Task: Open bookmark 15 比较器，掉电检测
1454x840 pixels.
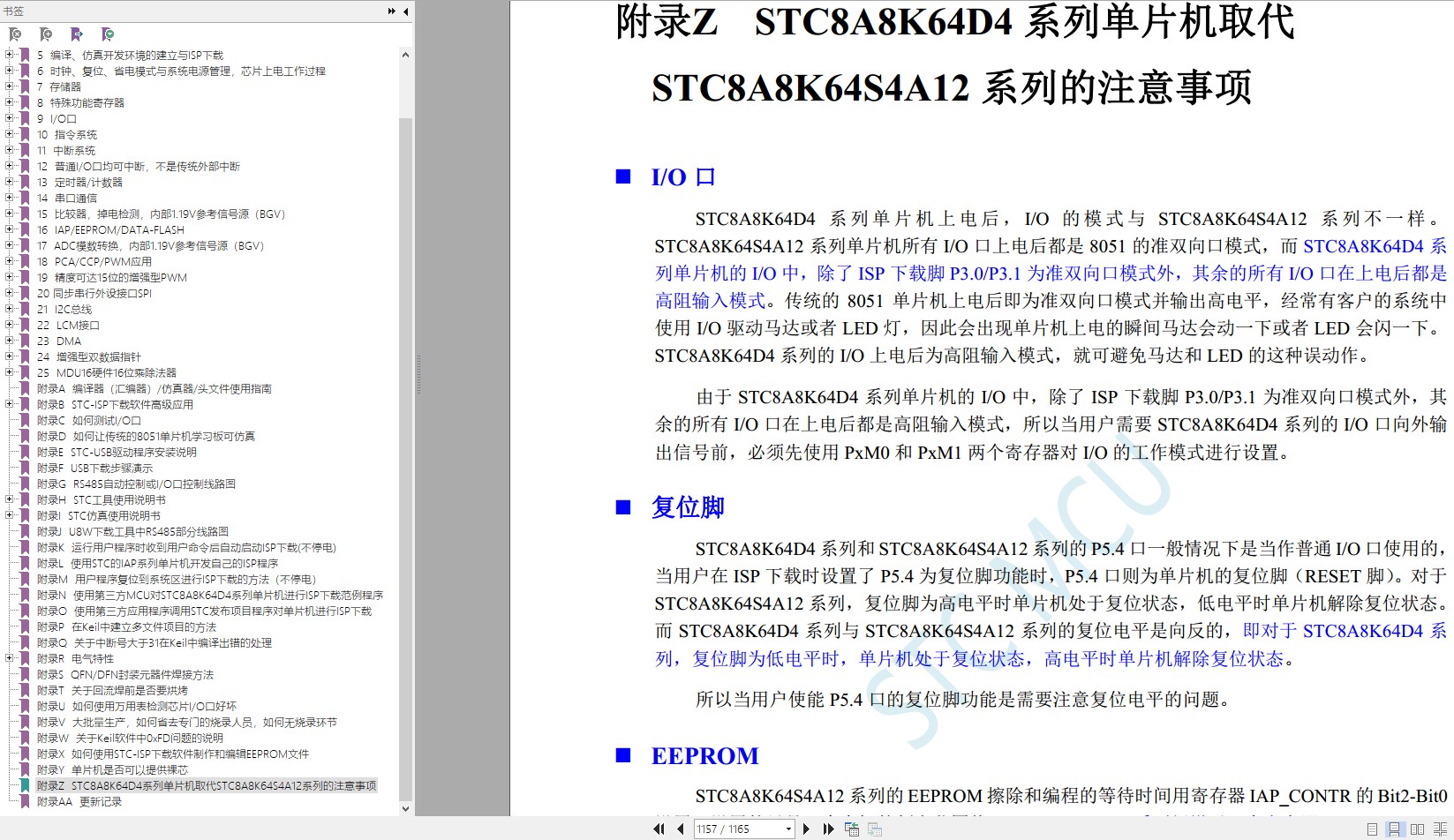Action: [162, 214]
